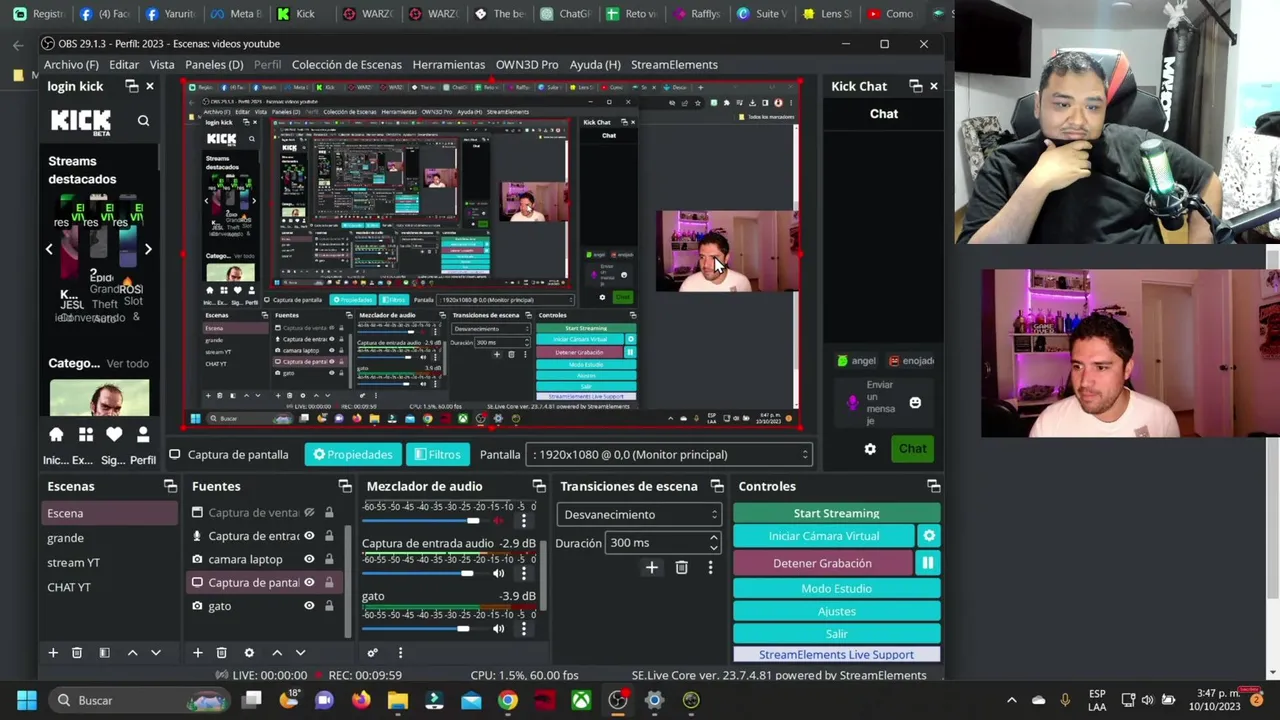Open source properties gear in Fuentes
The width and height of the screenshot is (1280, 720).
(x=249, y=653)
